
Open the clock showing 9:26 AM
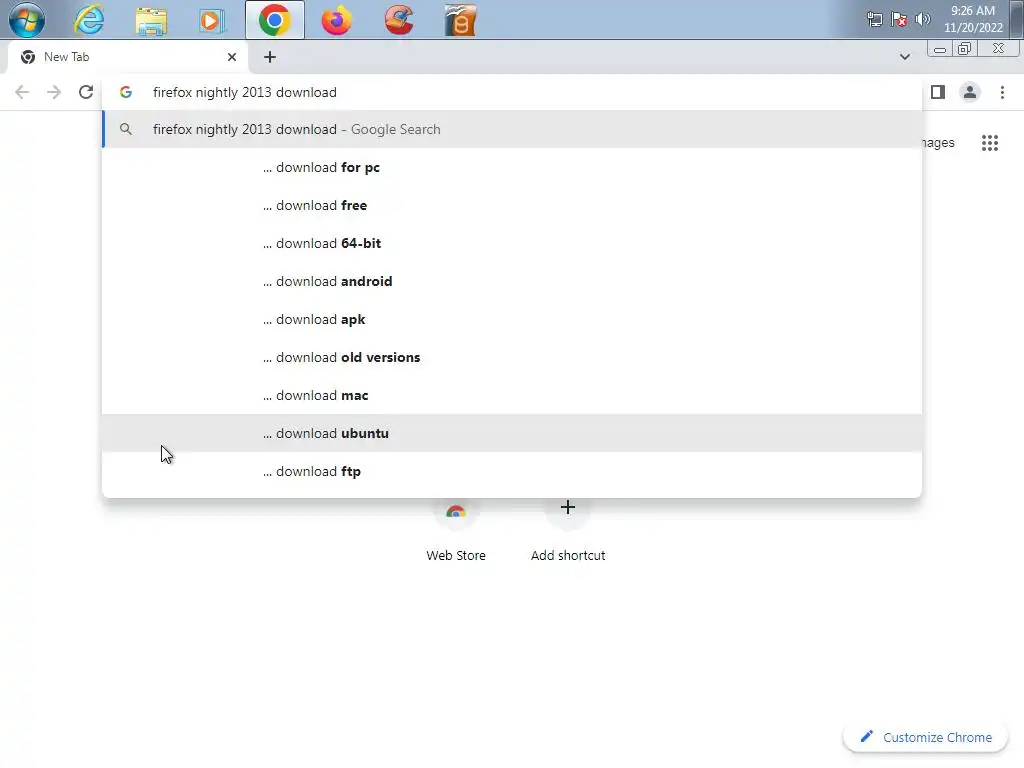coord(973,19)
